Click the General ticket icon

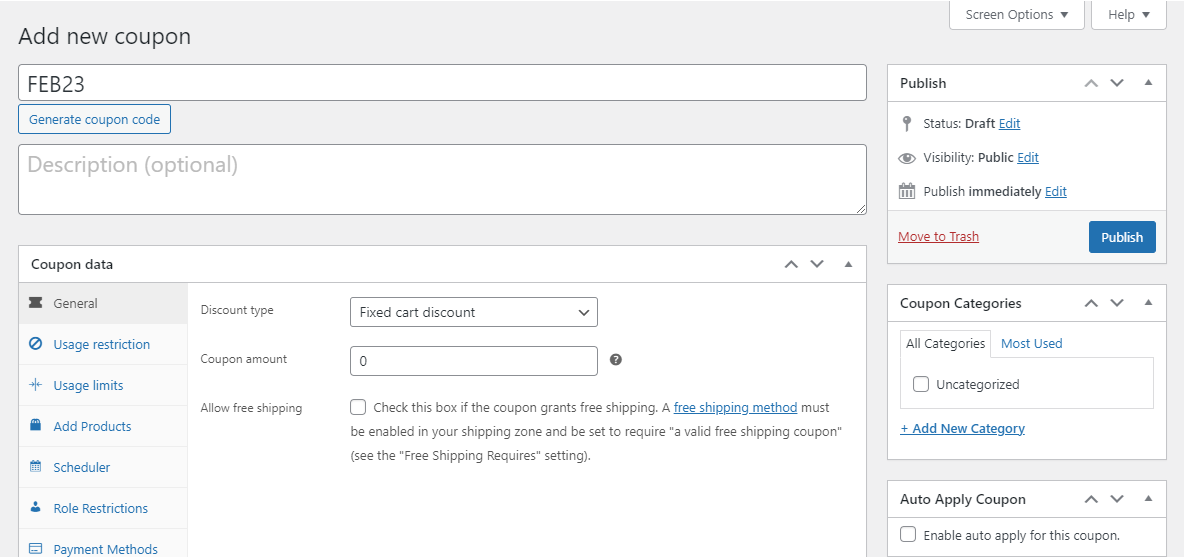[36, 303]
